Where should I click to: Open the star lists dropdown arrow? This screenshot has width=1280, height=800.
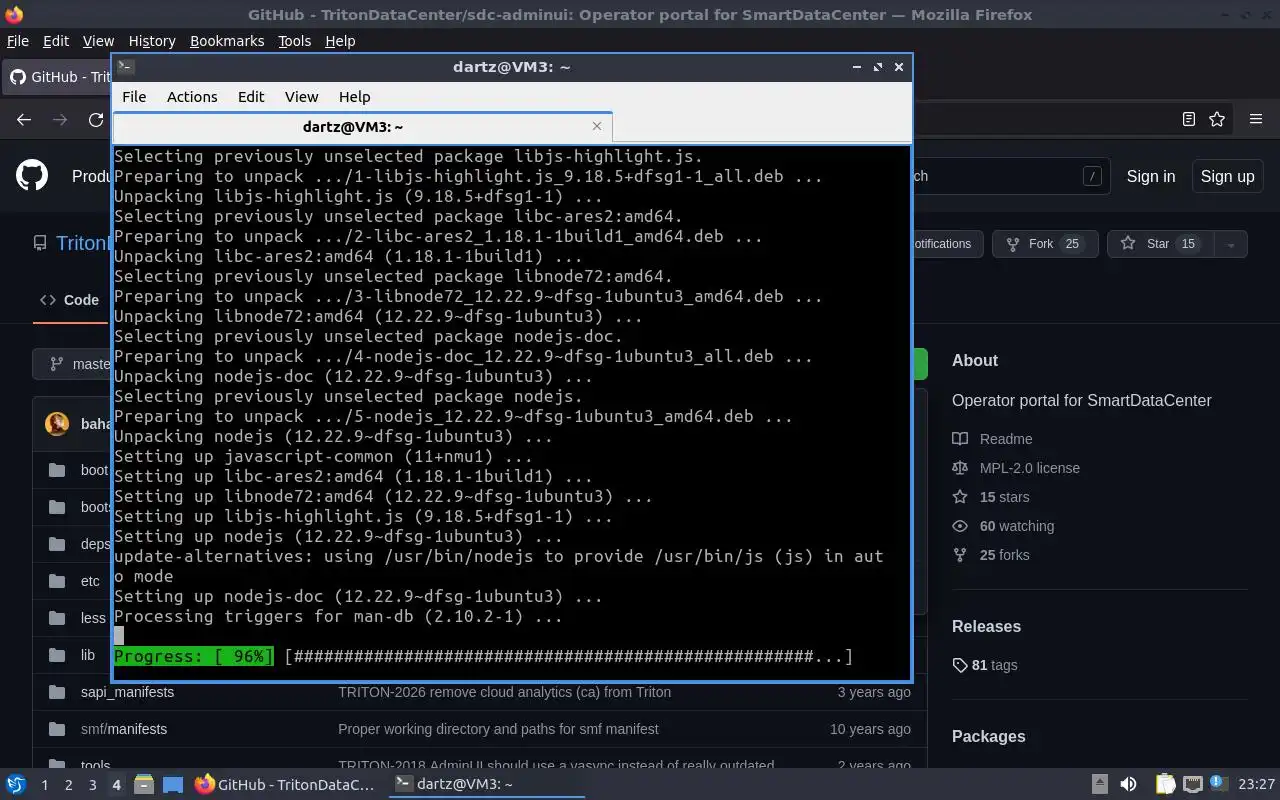click(1231, 244)
